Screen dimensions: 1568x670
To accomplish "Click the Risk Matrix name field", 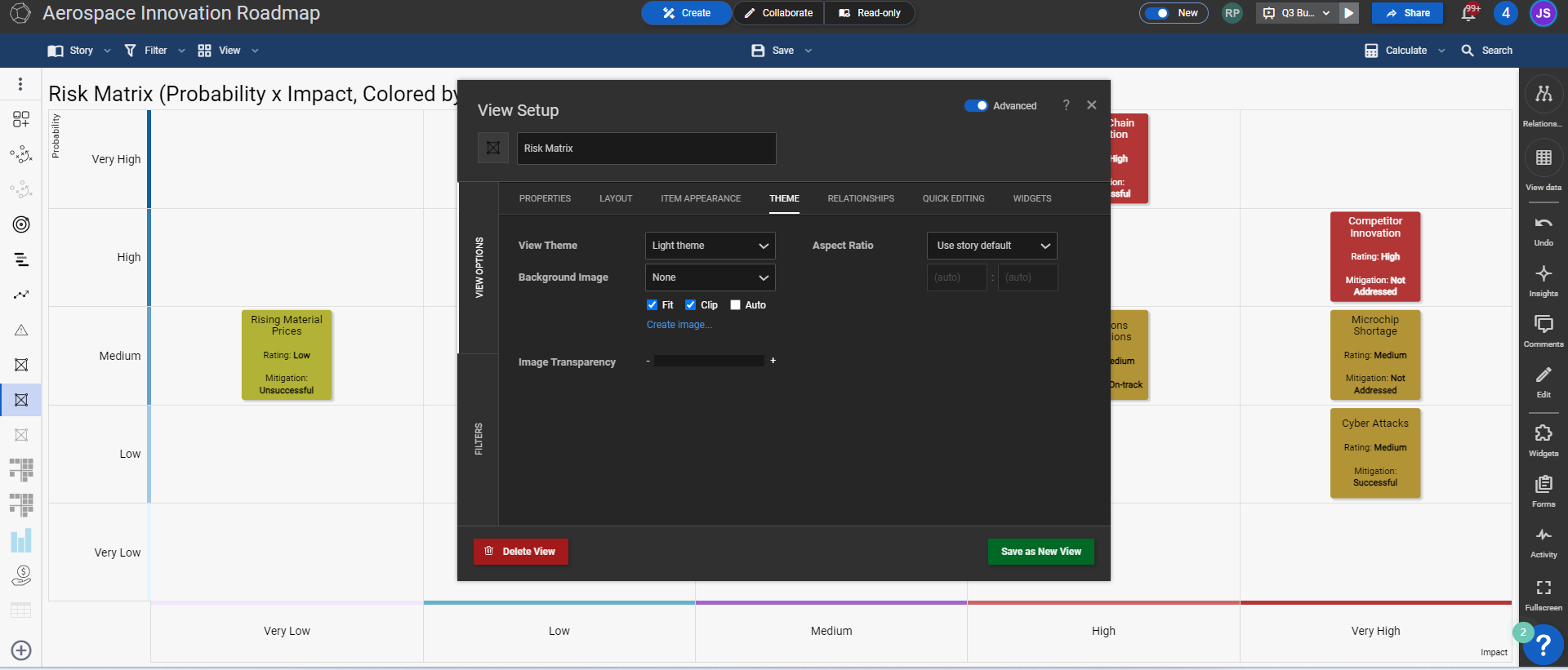I will click(x=646, y=149).
